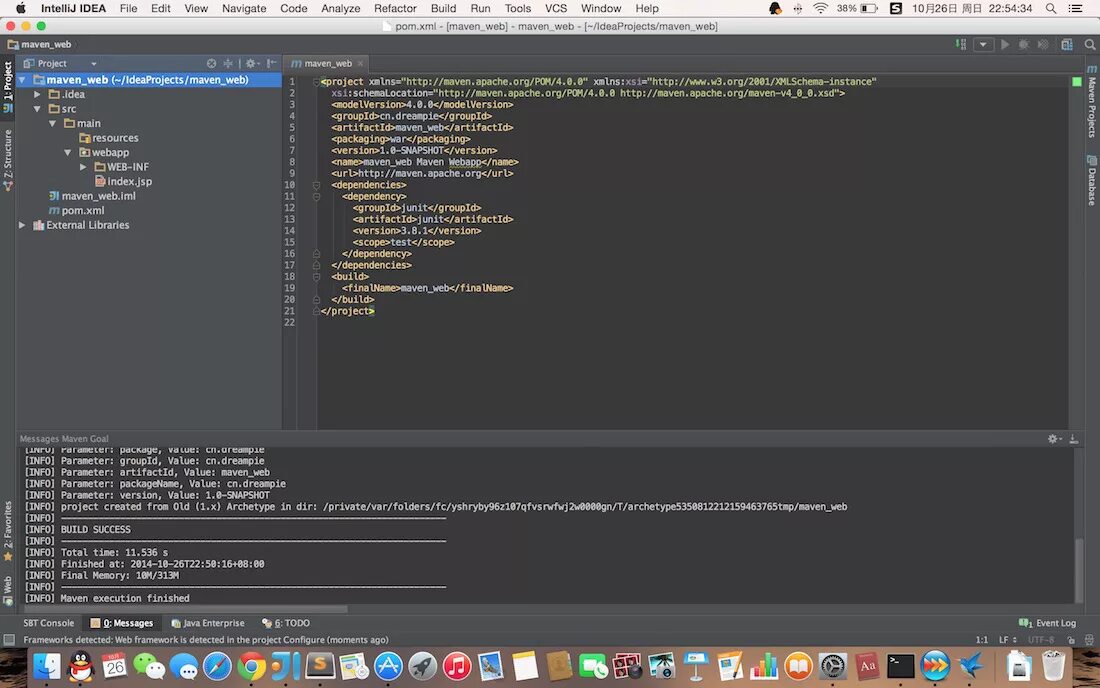
Task: Open the VCS menu
Action: 556,8
